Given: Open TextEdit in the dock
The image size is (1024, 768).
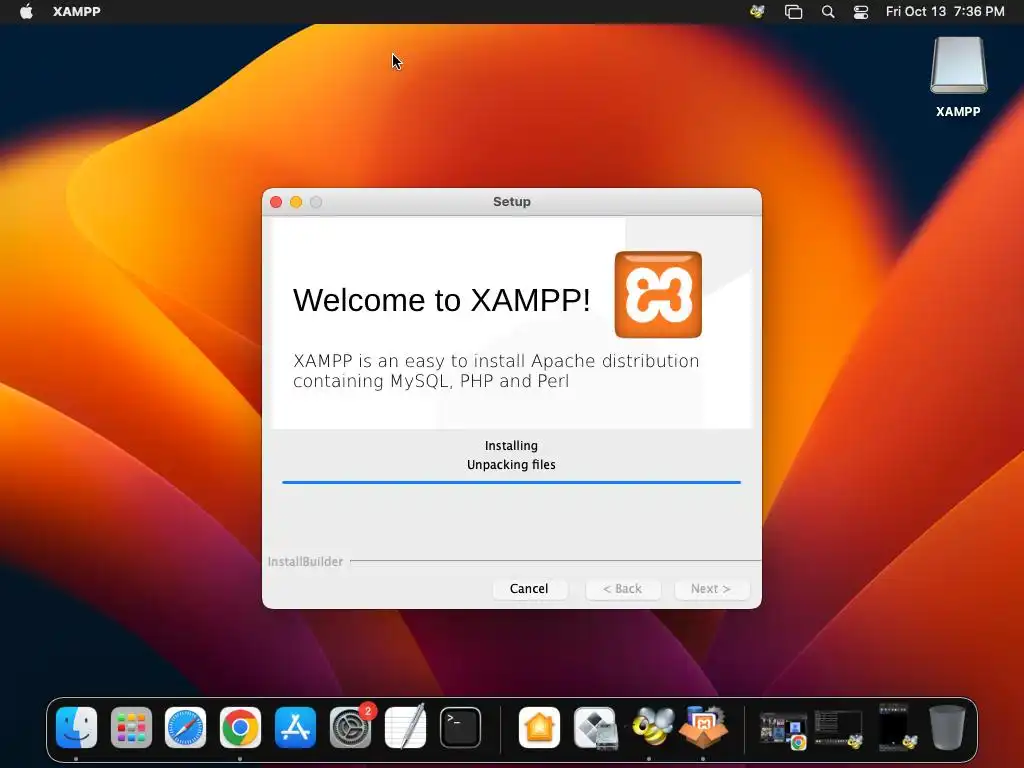Looking at the screenshot, I should click(405, 727).
